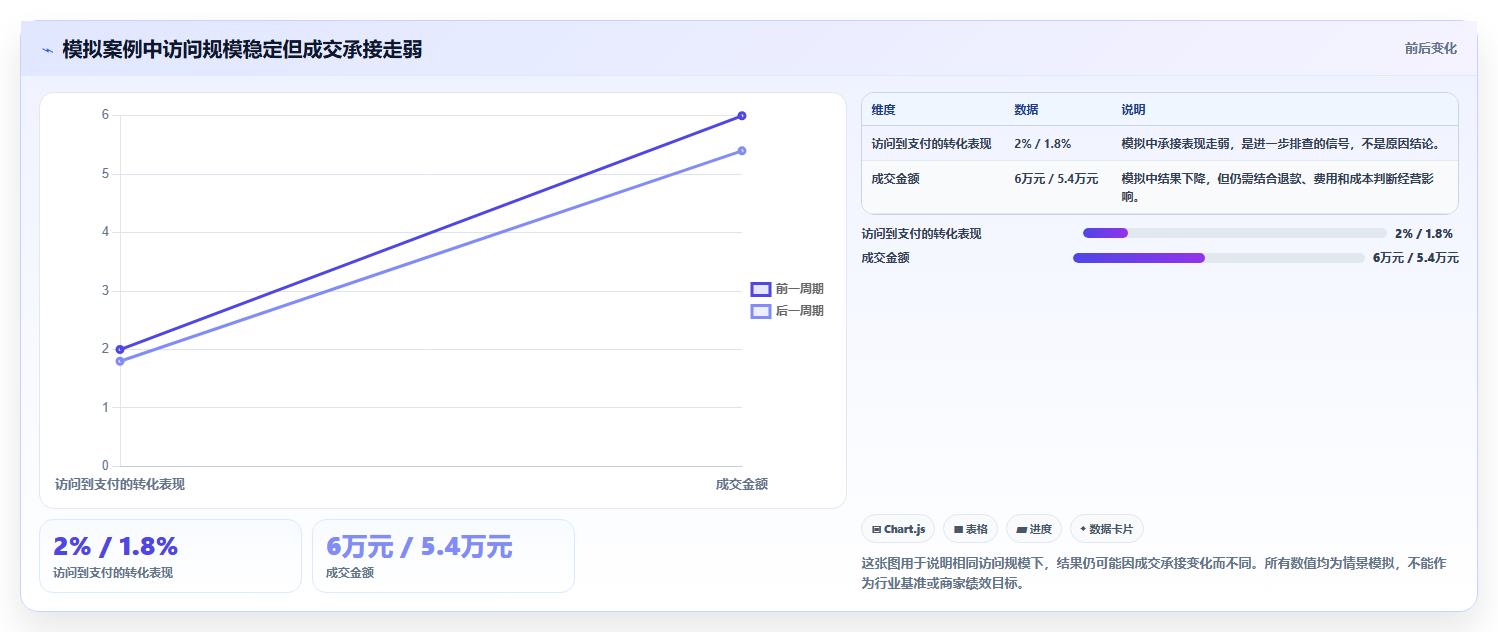Click the description starting with 模拟中承接表现走弱
Image resolution: width=1498 pixels, height=632 pixels.
point(1281,144)
